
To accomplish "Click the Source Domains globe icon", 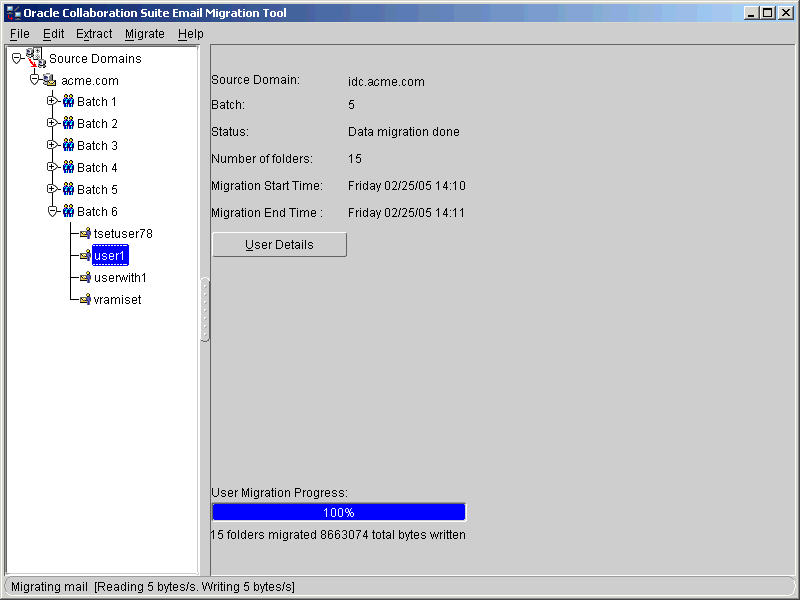I will pyautogui.click(x=36, y=58).
